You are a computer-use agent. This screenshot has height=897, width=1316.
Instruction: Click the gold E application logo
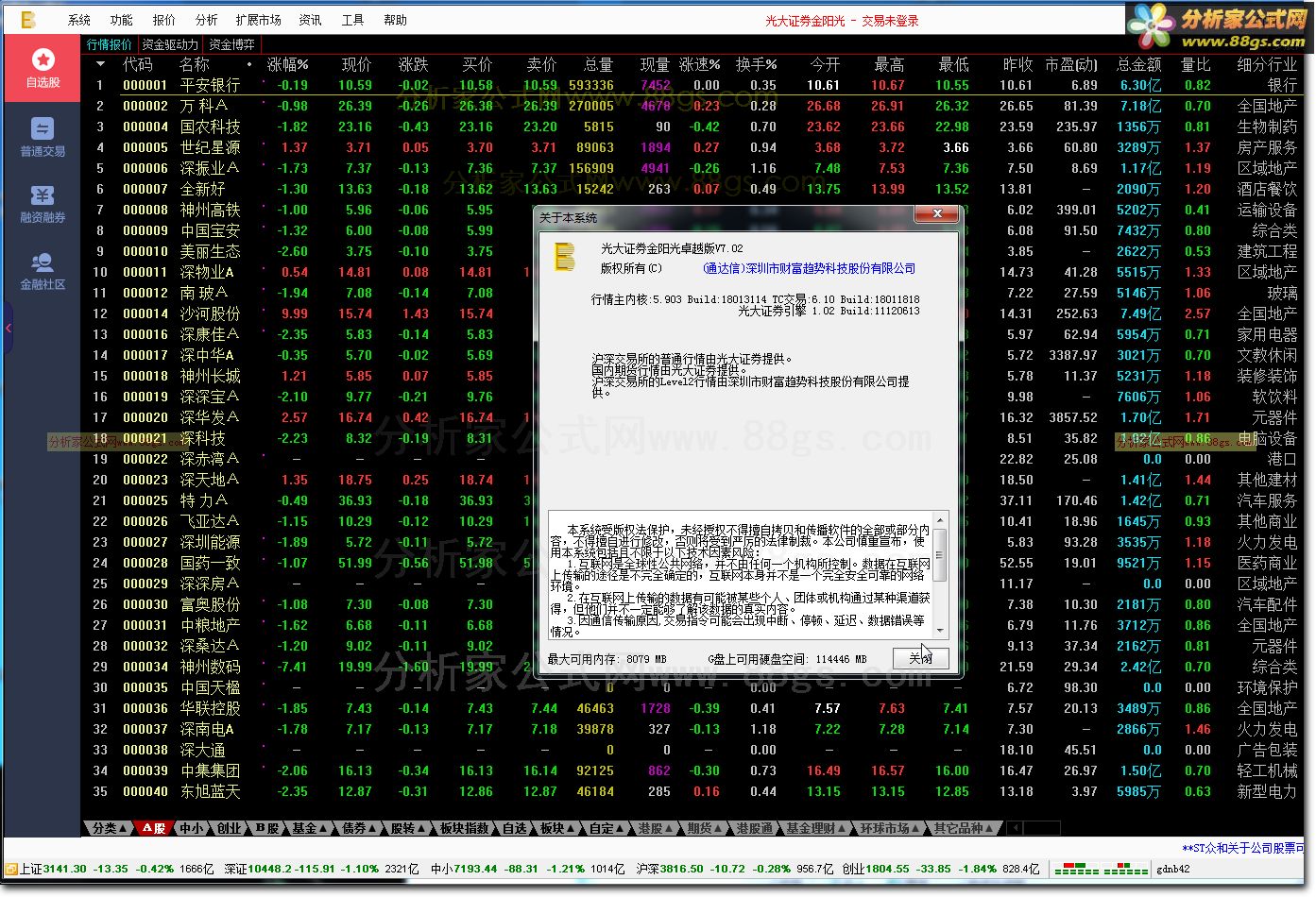coord(28,19)
